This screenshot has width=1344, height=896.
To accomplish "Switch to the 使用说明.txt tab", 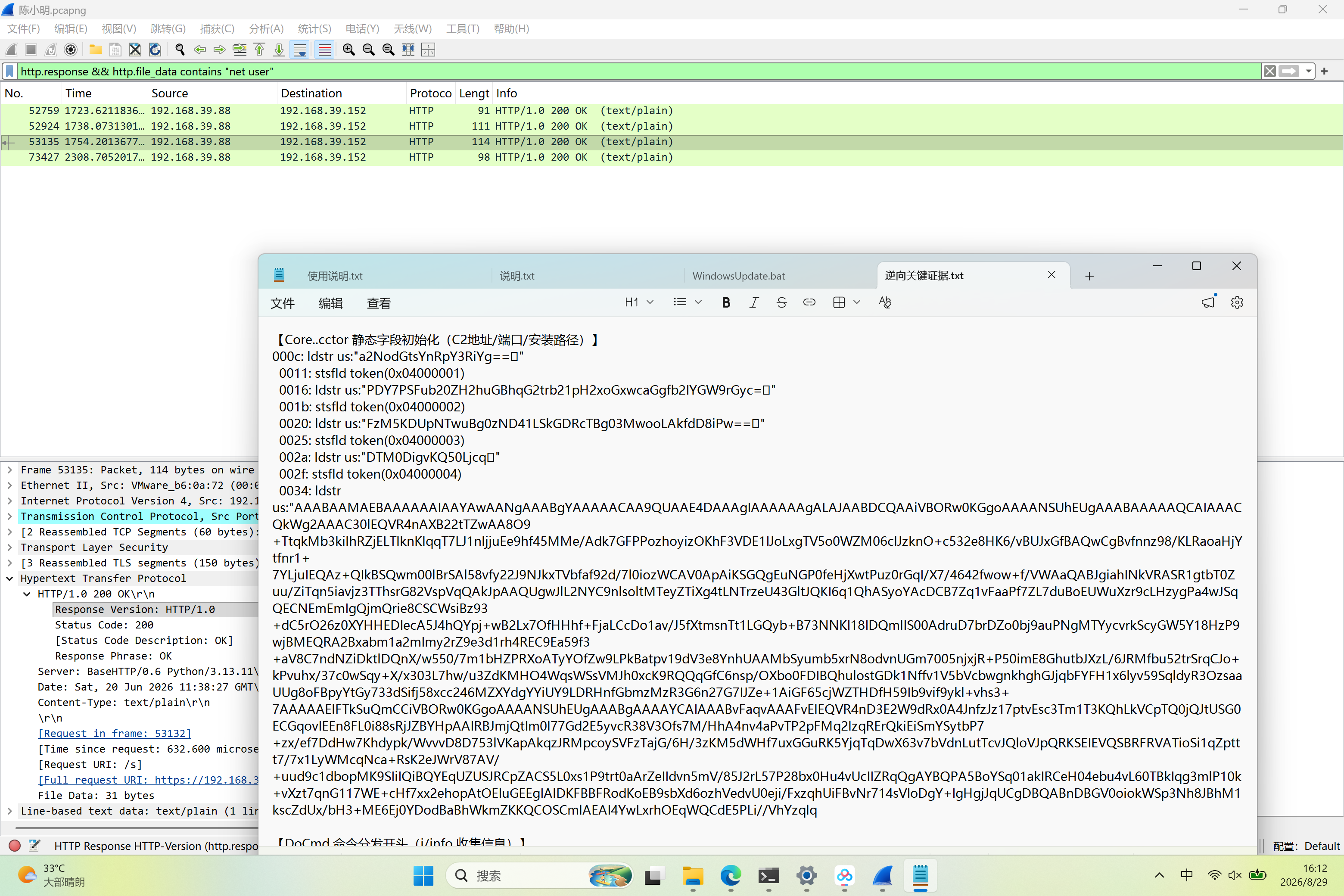I will point(335,276).
